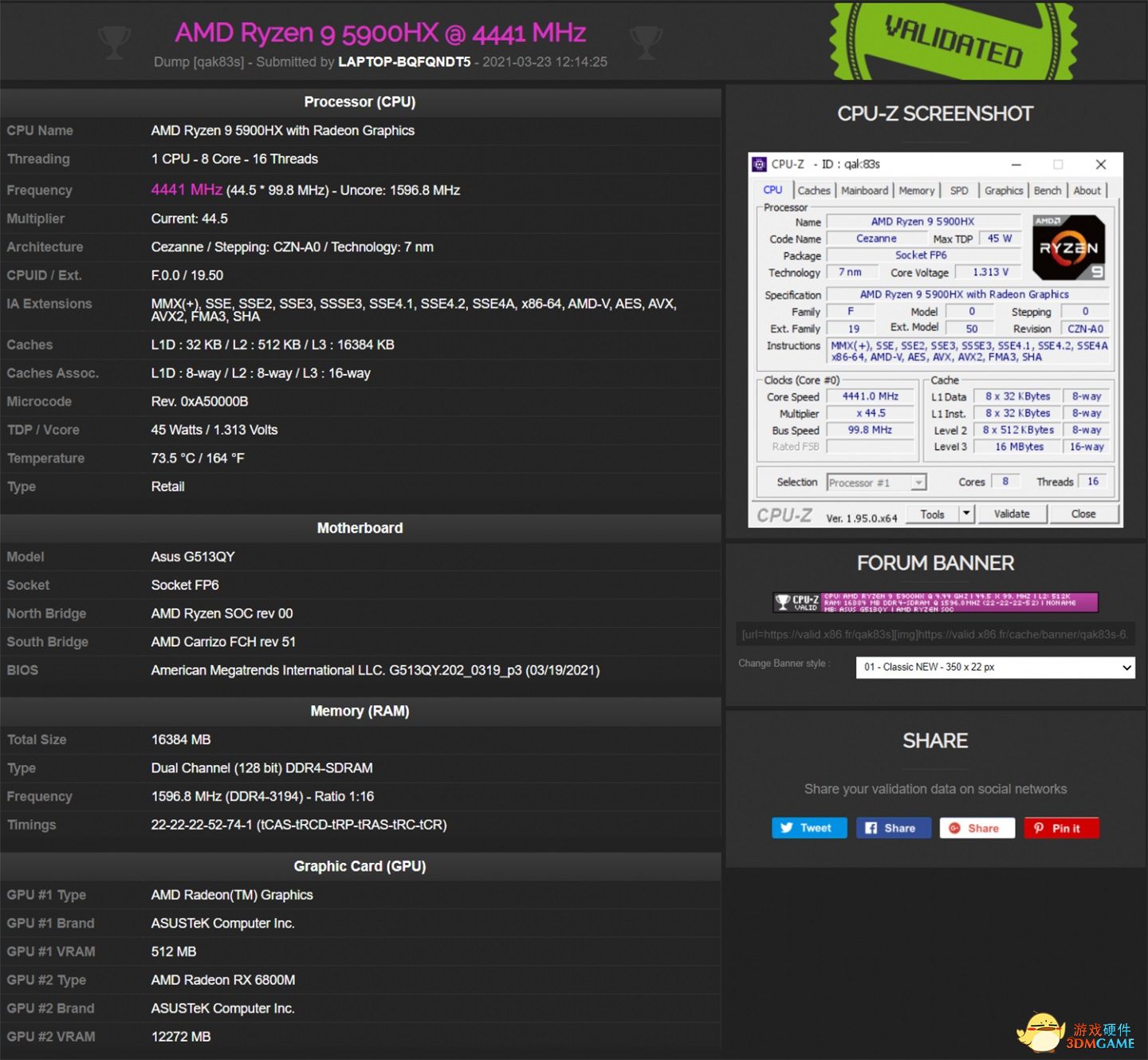Click the Cores count field in CPU-Z

1005,482
